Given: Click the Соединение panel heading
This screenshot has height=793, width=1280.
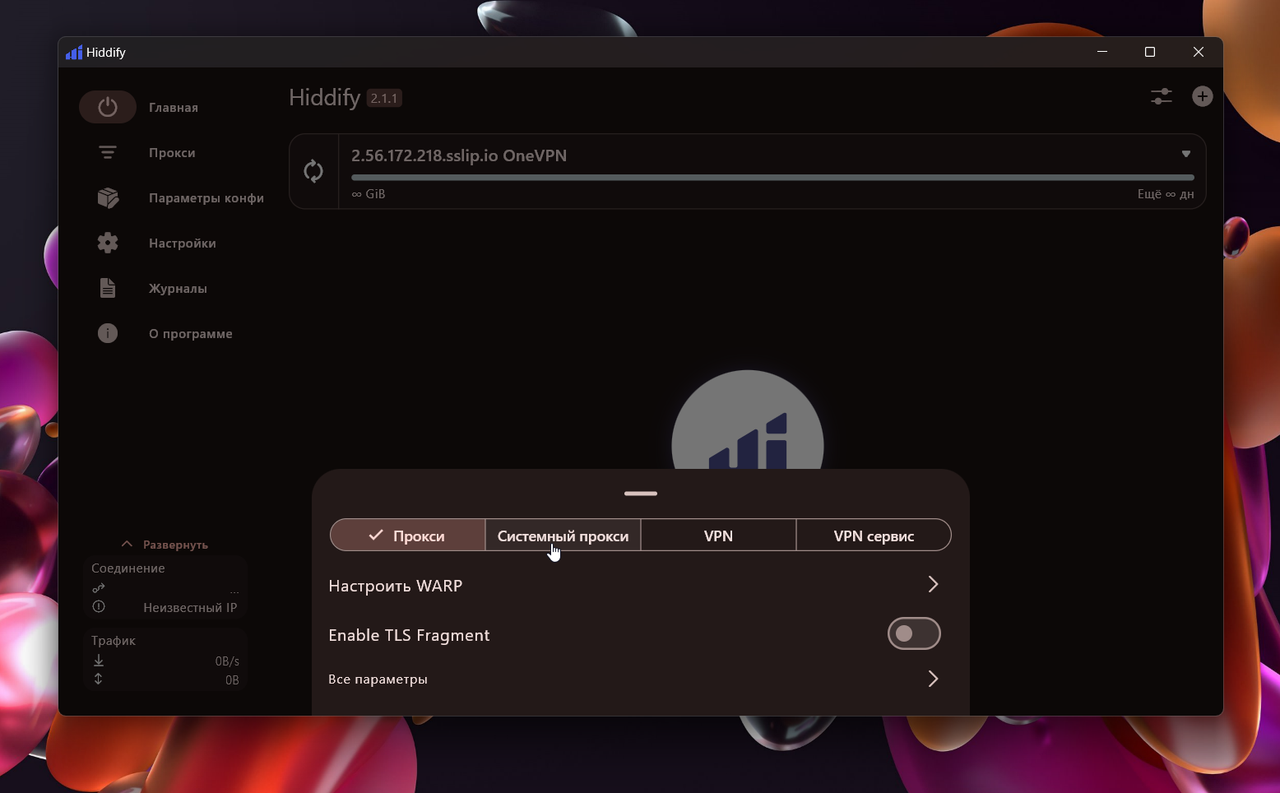Looking at the screenshot, I should tap(128, 568).
